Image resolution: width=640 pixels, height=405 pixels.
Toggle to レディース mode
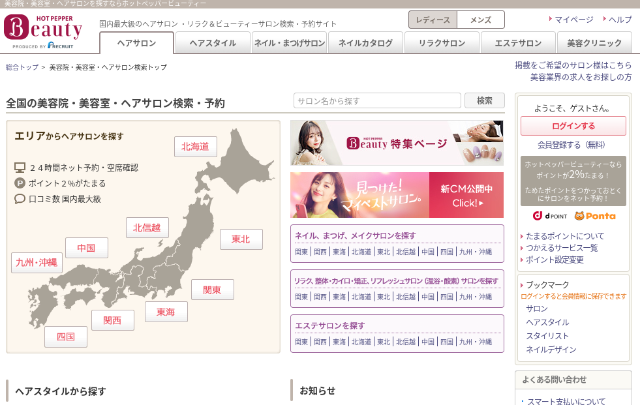coord(433,20)
